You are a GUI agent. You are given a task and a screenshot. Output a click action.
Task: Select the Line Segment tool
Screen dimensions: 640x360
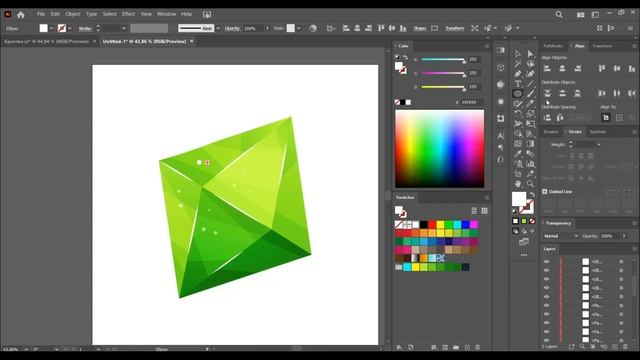point(530,84)
